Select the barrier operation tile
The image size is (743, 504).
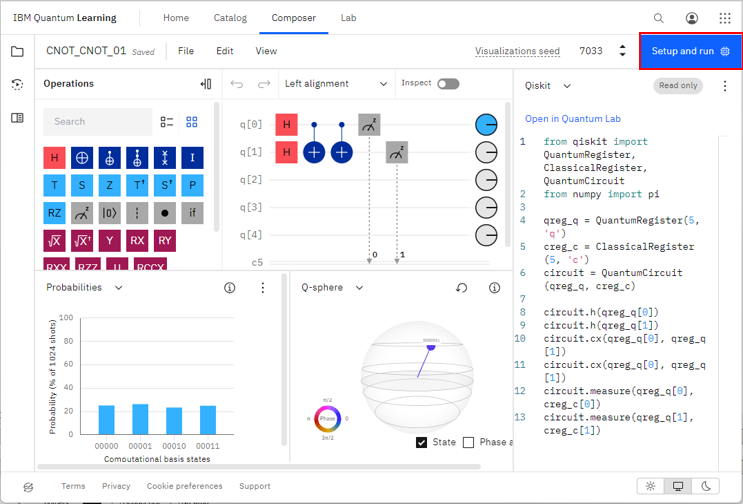137,213
